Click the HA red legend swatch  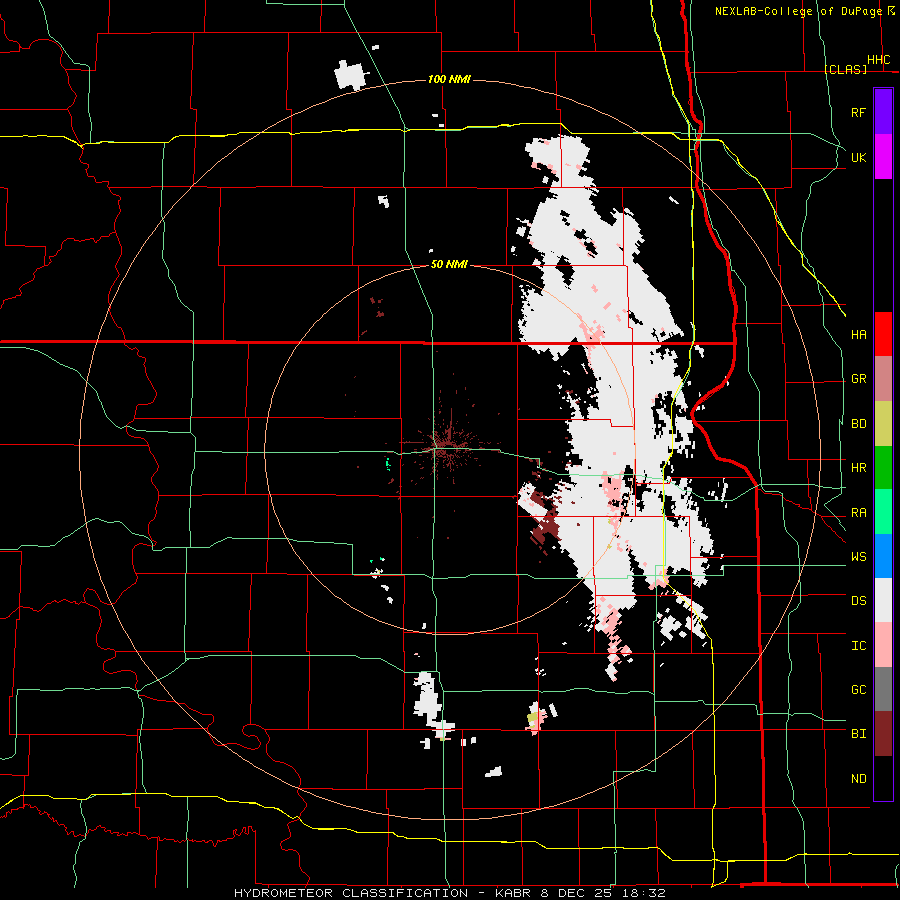point(883,334)
